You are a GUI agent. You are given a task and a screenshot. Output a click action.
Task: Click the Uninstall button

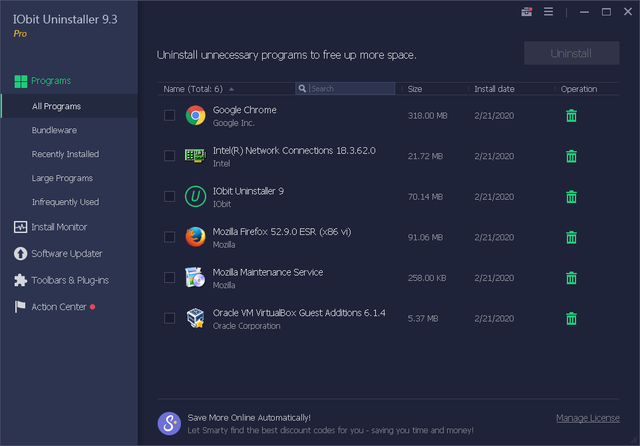[571, 53]
